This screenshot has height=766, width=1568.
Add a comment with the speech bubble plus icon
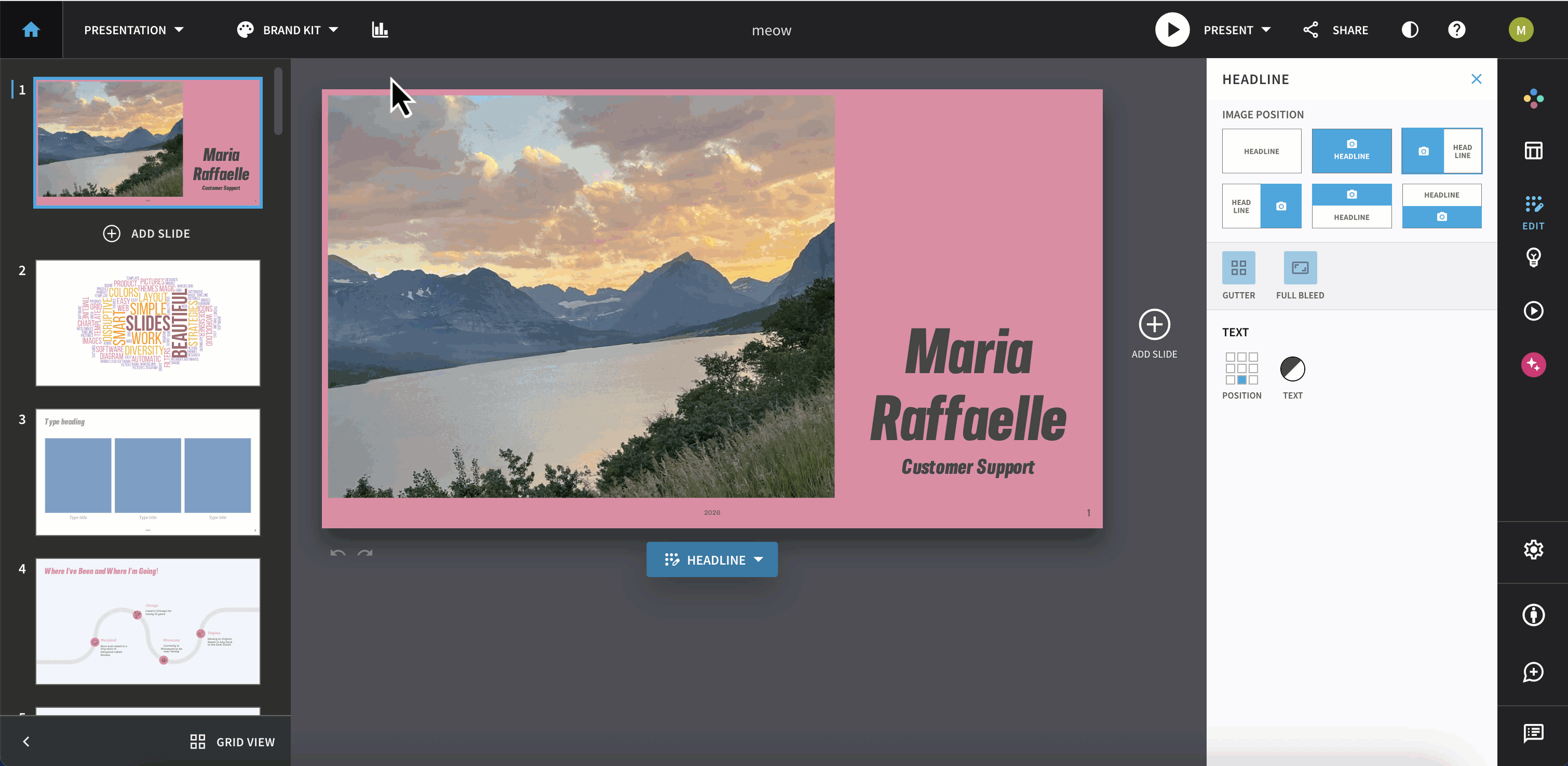point(1533,672)
